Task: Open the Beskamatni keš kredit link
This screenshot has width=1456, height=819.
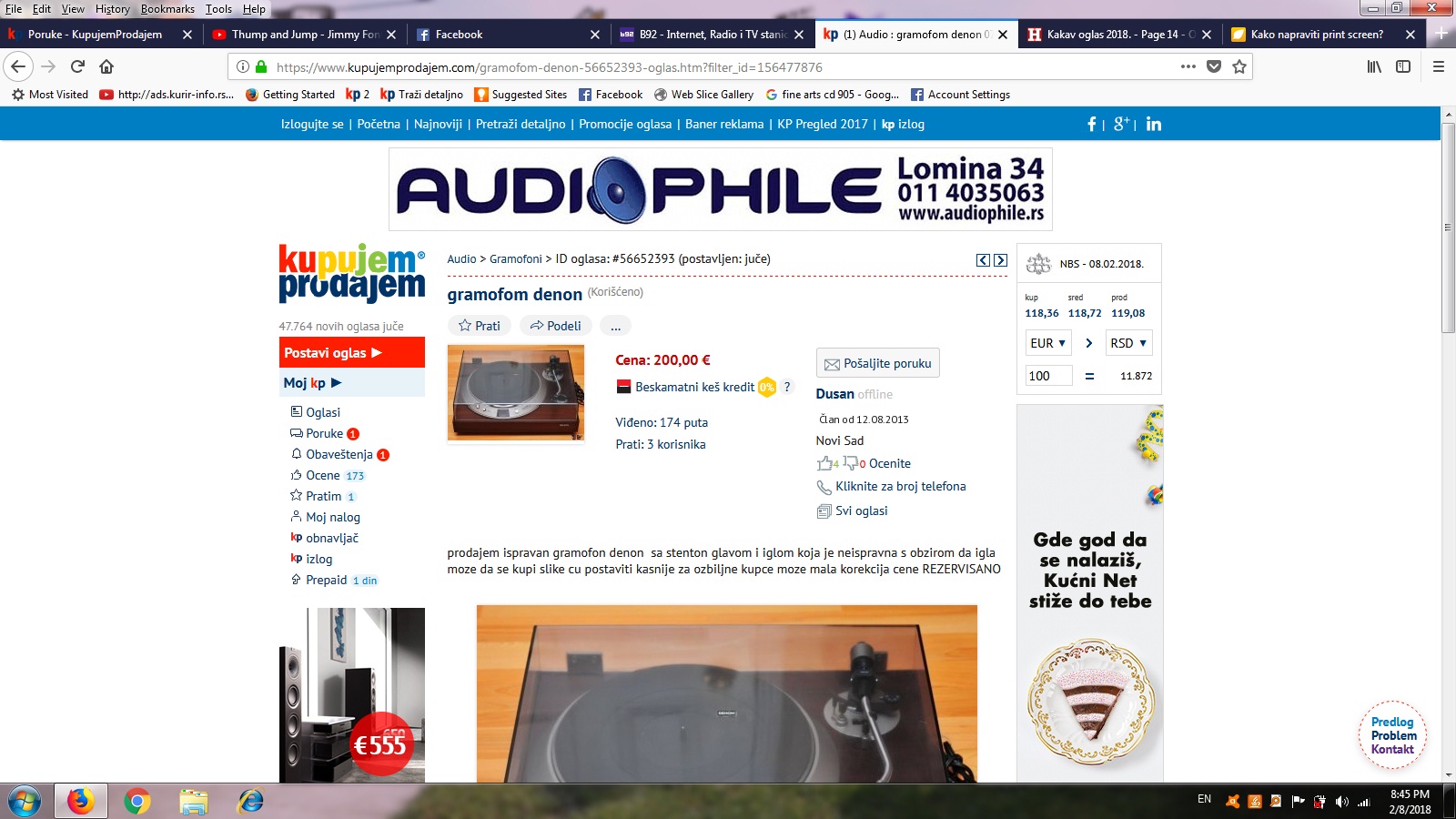Action: tap(694, 387)
